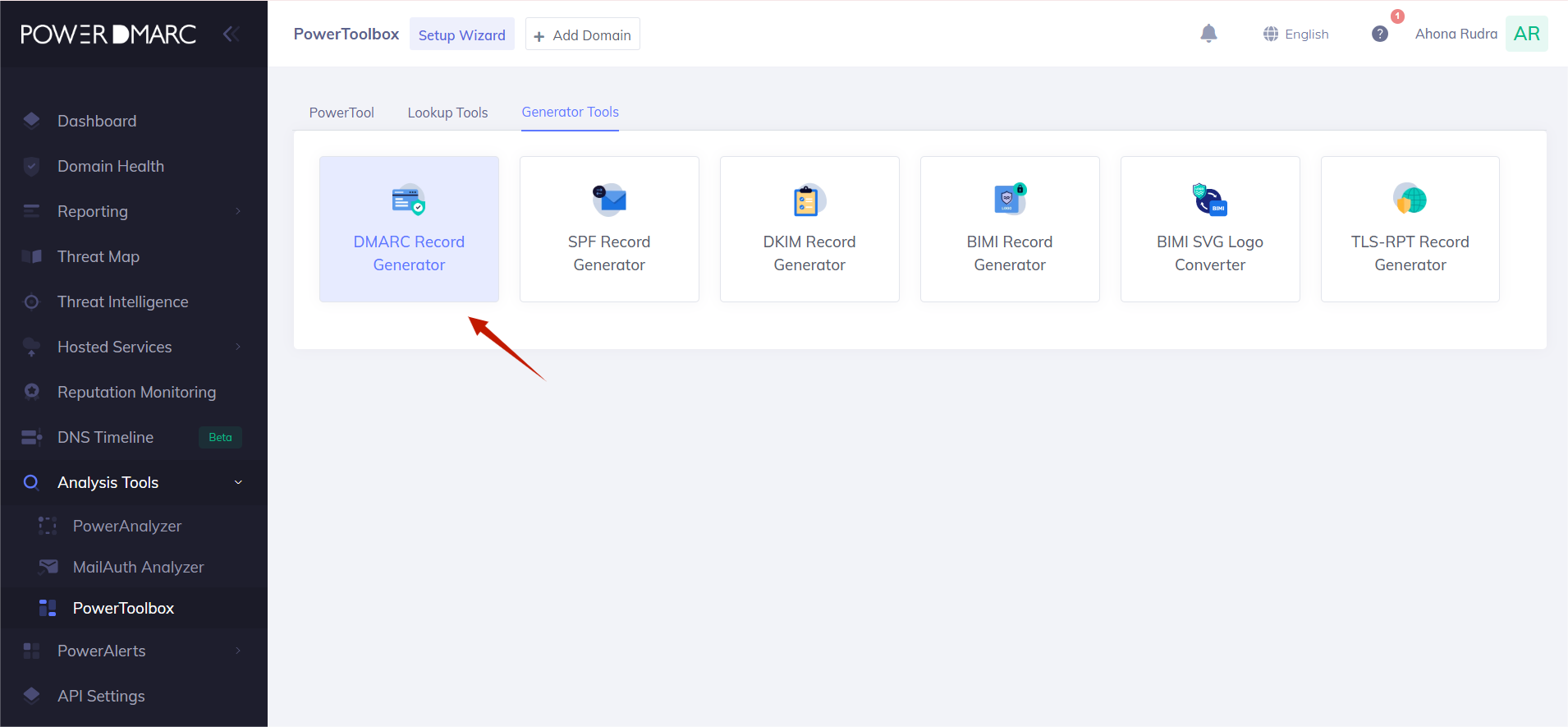Image resolution: width=1568 pixels, height=727 pixels.
Task: Open the English language selector
Action: 1296,34
